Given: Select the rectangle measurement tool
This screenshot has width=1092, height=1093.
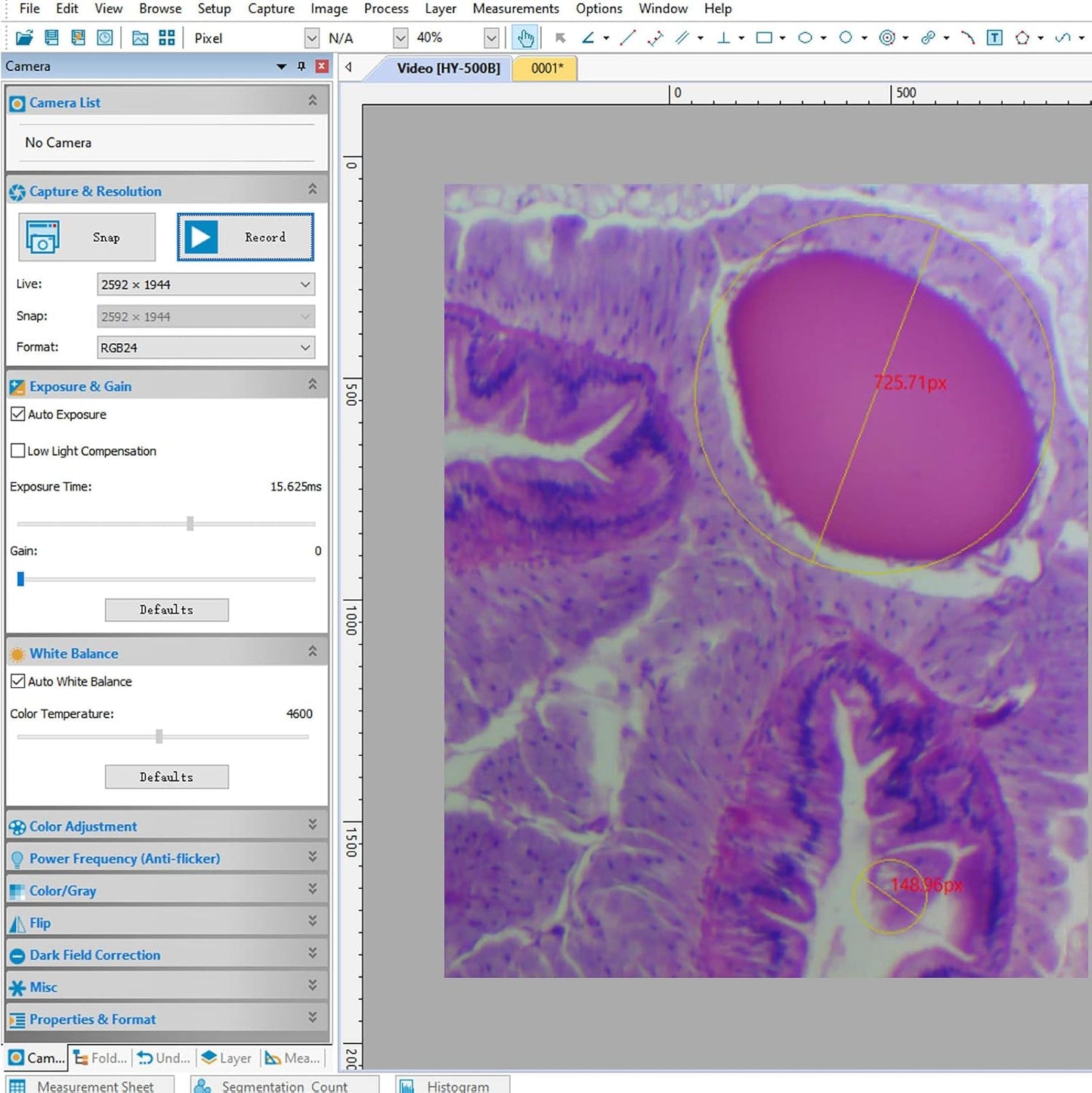Looking at the screenshot, I should [x=764, y=38].
